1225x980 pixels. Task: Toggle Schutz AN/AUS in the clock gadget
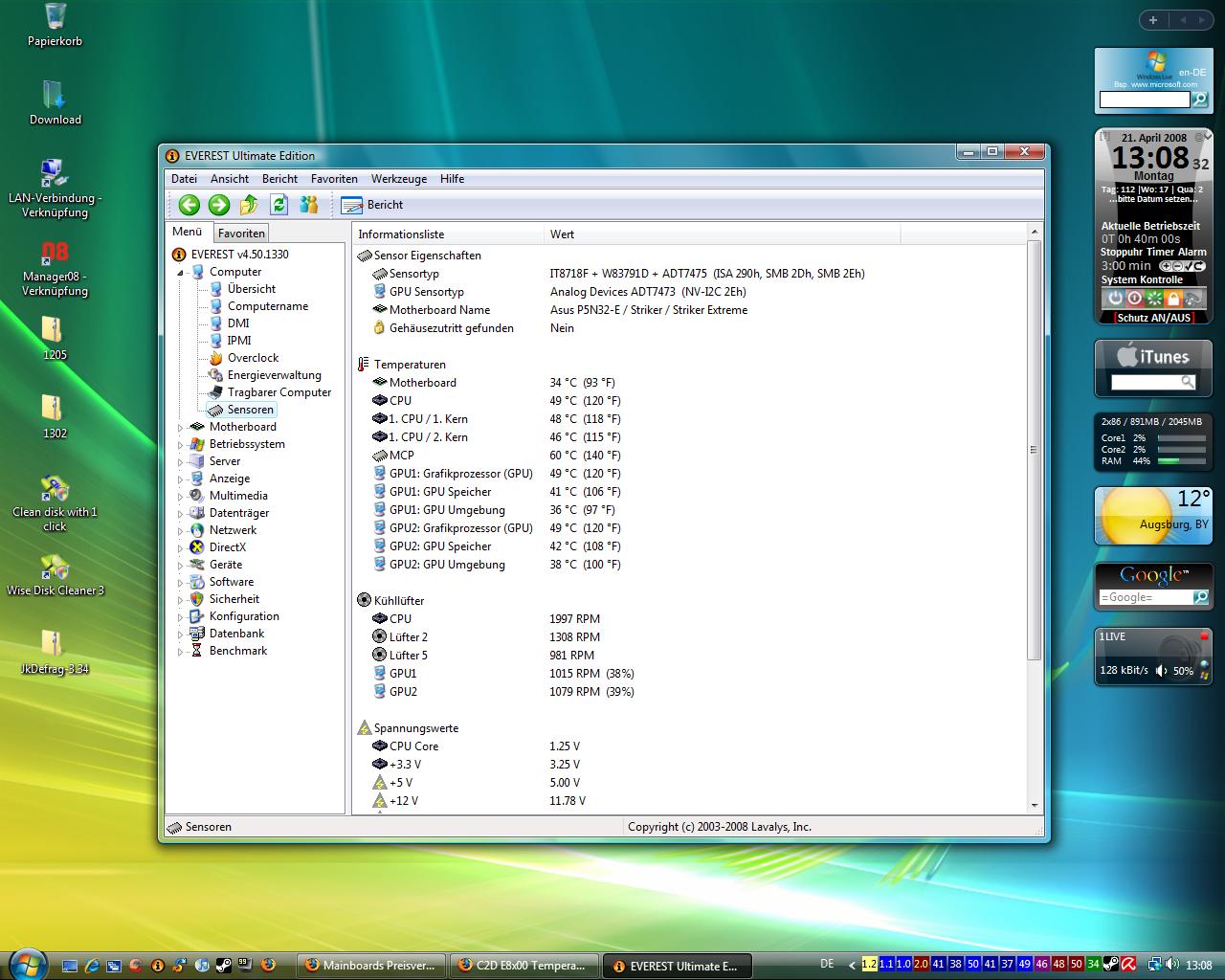tap(1153, 318)
